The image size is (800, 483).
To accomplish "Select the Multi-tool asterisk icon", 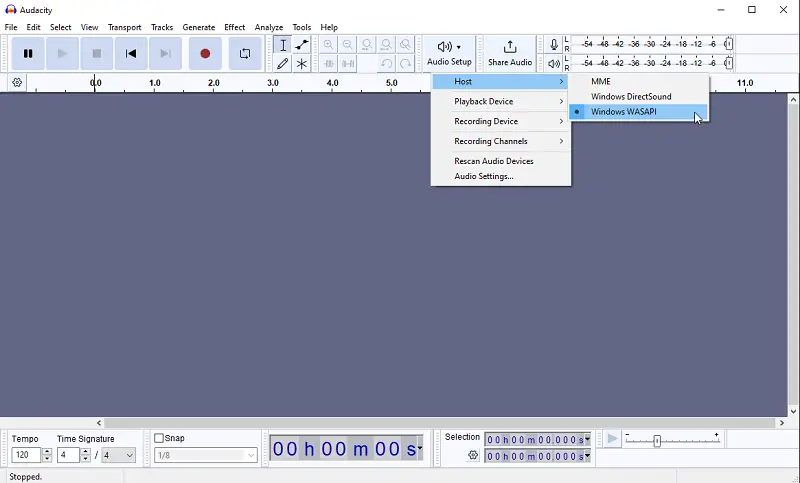I will tap(302, 64).
